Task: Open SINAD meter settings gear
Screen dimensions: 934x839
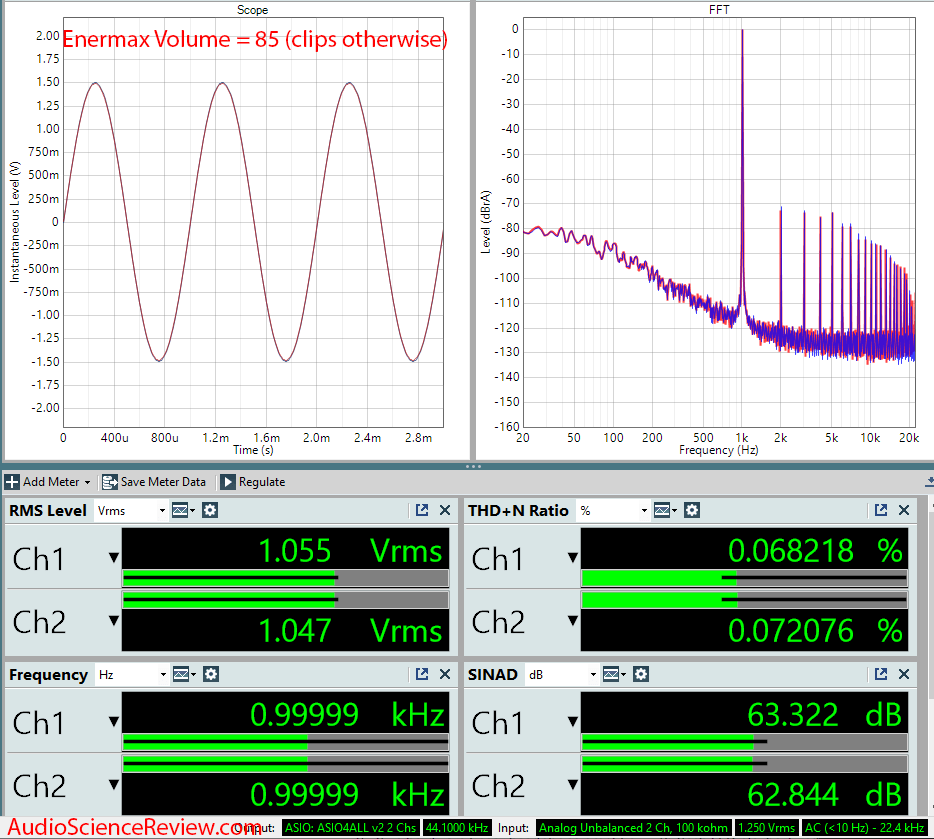Action: [641, 674]
